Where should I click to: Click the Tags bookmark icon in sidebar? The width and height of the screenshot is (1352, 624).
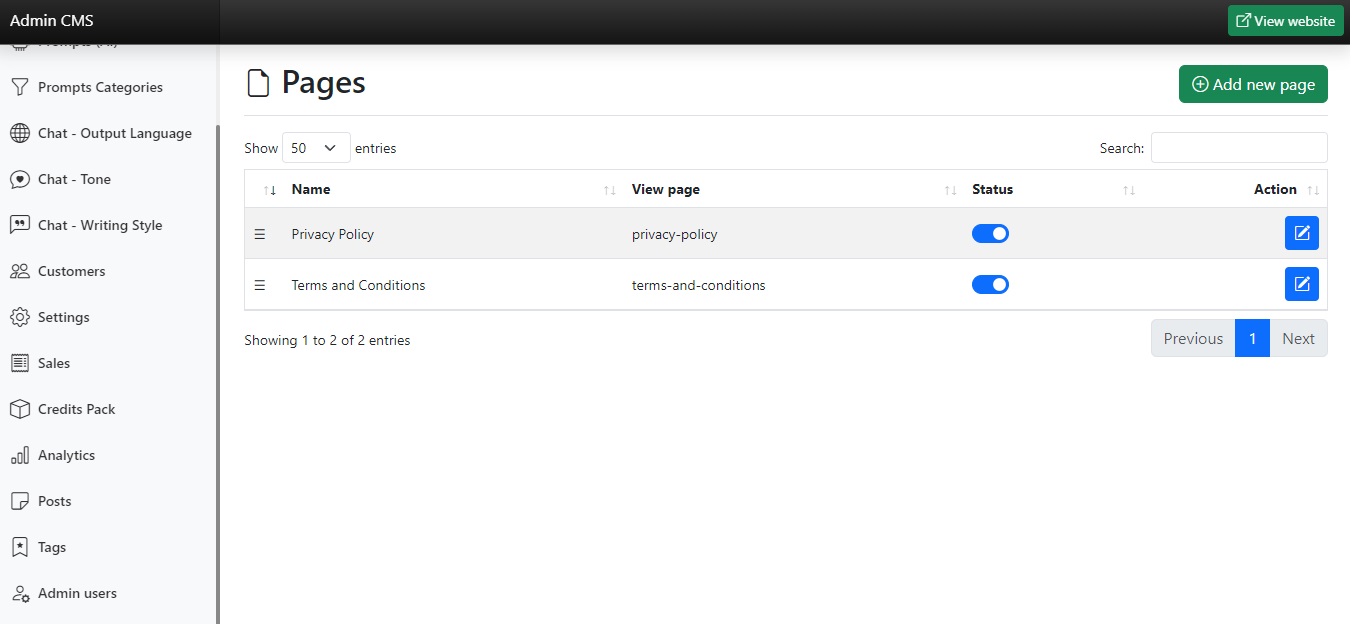coord(19,547)
